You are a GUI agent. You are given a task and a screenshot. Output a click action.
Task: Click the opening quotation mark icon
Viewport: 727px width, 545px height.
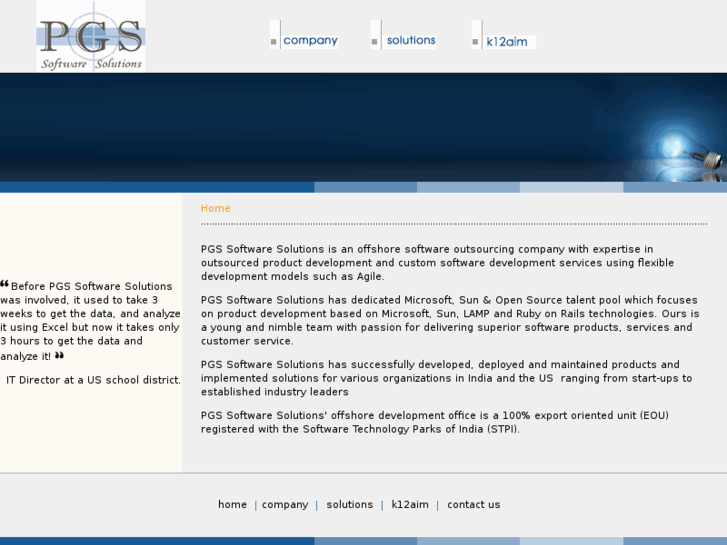[5, 284]
